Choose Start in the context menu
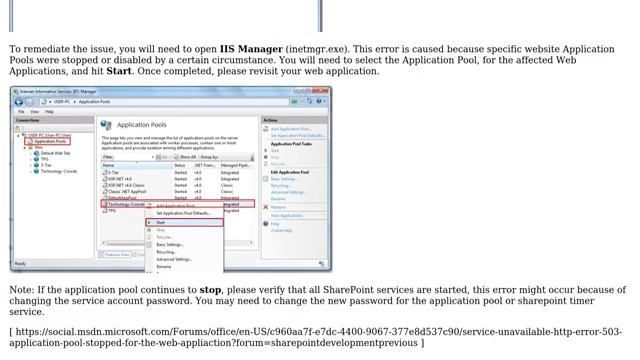640x360 pixels. [184, 222]
